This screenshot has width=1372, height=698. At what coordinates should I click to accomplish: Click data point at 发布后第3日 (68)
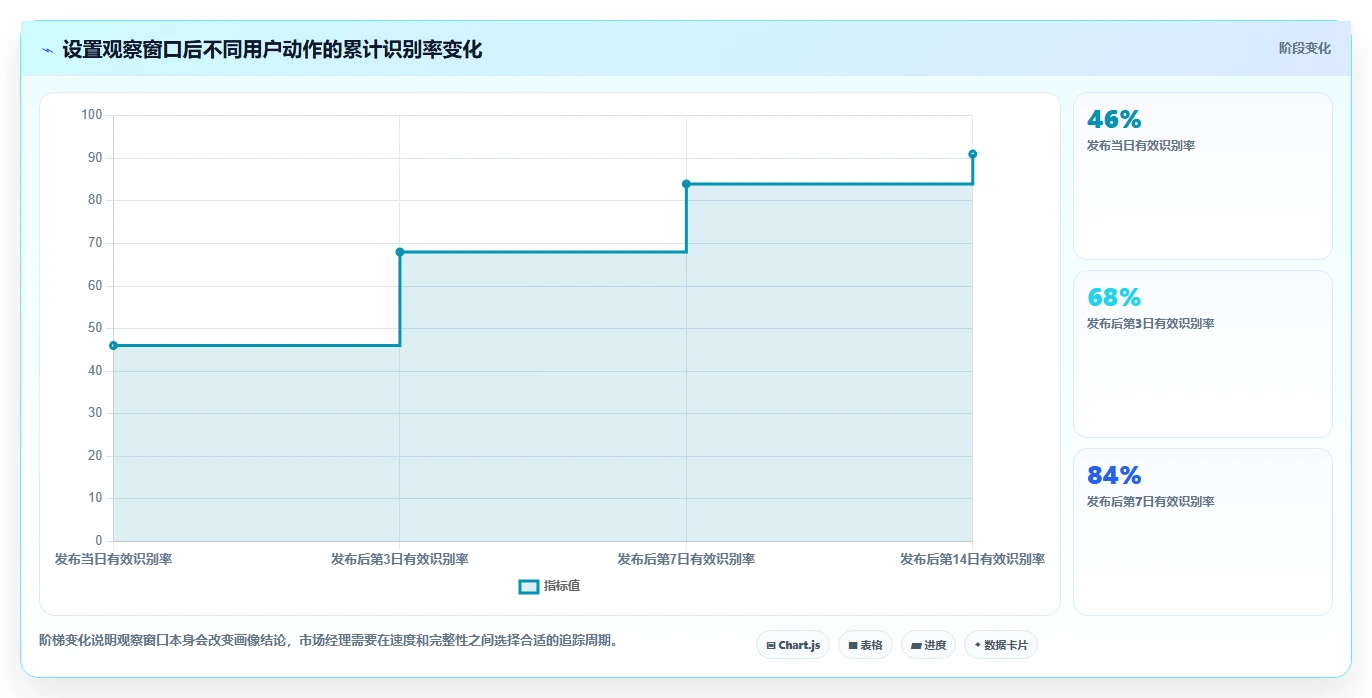pos(400,252)
